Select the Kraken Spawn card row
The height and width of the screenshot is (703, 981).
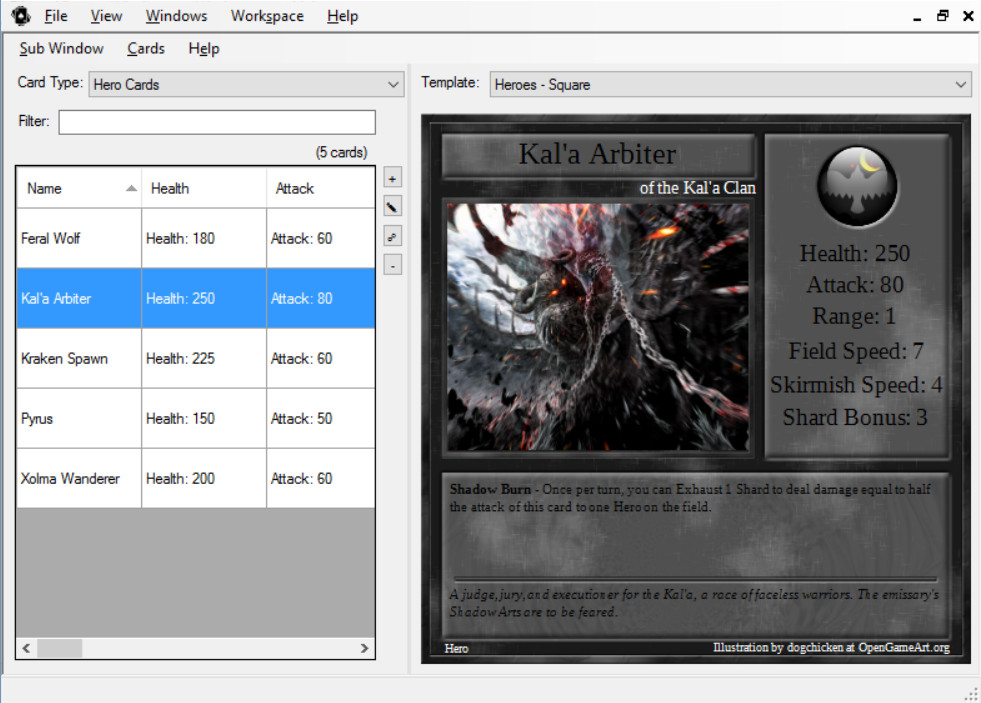196,358
